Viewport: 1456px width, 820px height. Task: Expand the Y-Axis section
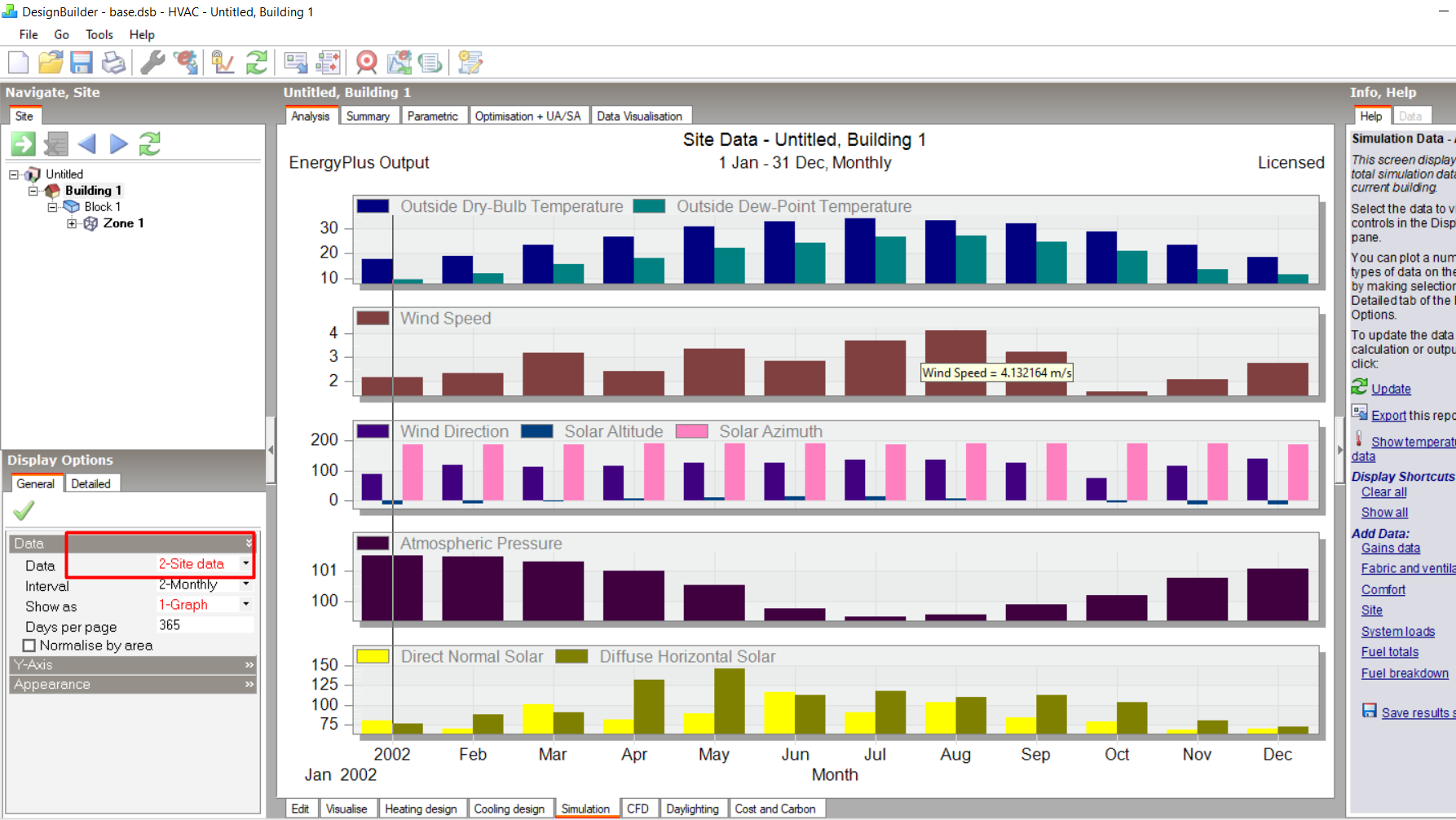point(133,665)
